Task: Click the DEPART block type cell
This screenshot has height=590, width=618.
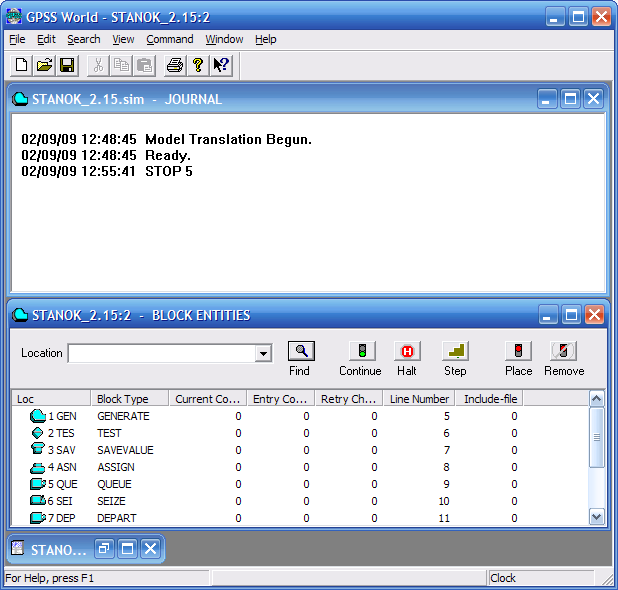Action: pos(117,518)
